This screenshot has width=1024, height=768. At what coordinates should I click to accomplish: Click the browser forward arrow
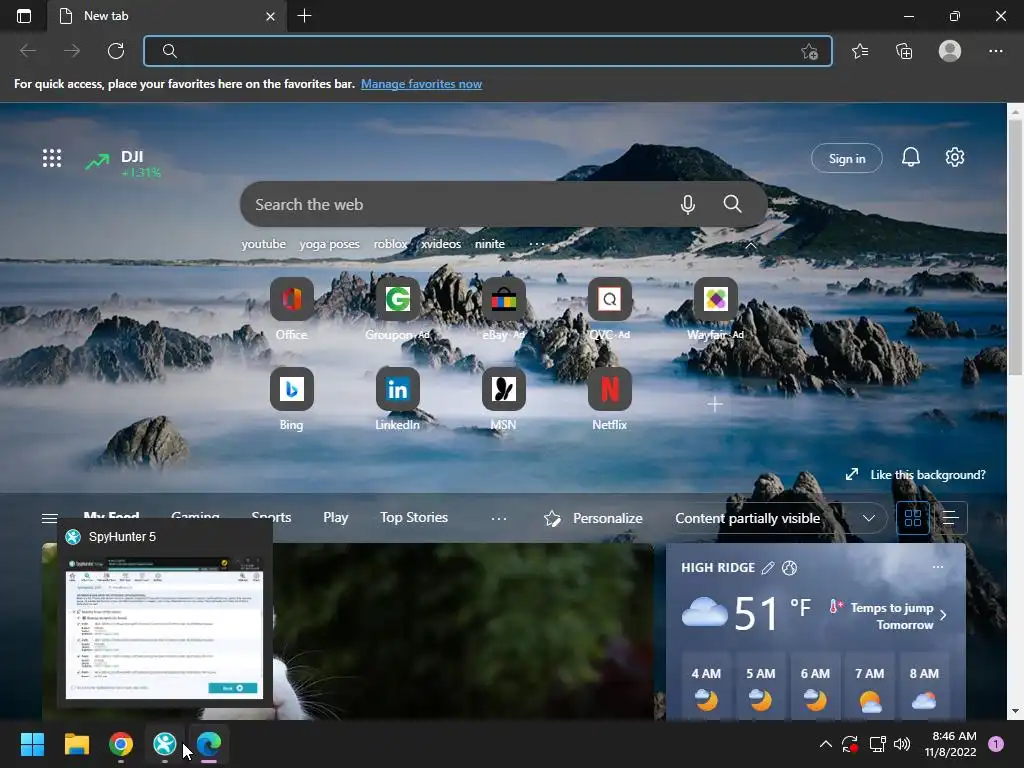click(x=72, y=51)
